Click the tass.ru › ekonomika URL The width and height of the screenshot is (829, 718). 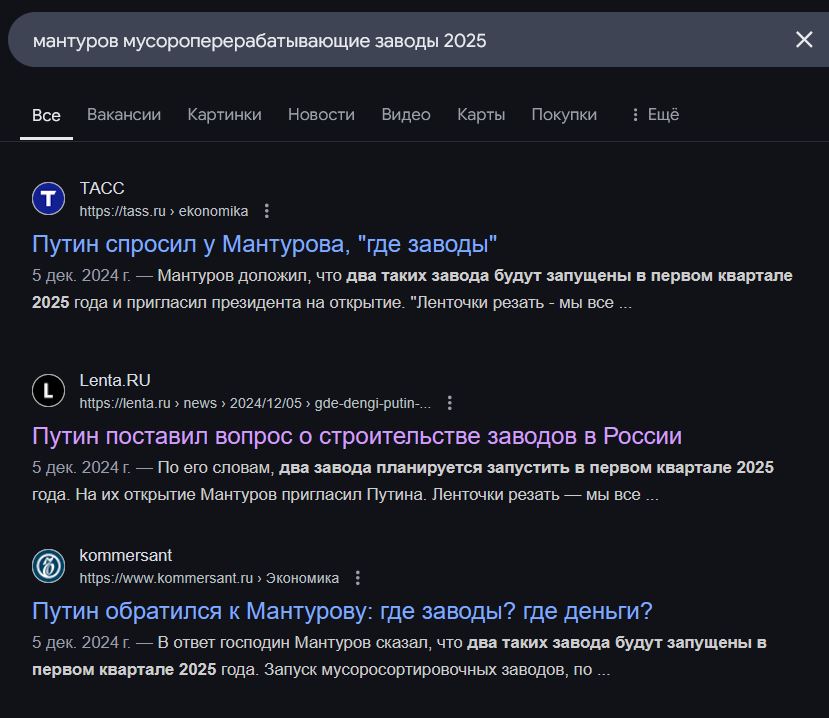pyautogui.click(x=163, y=211)
